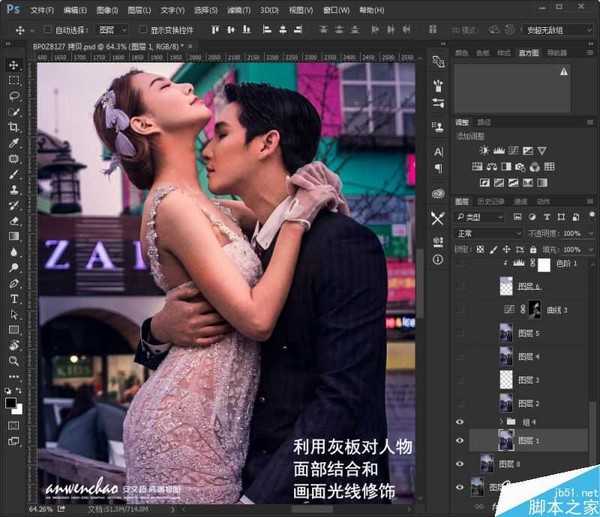600x517 pixels.
Task: Open the 类型 layer filter dropdown
Action: pos(480,217)
